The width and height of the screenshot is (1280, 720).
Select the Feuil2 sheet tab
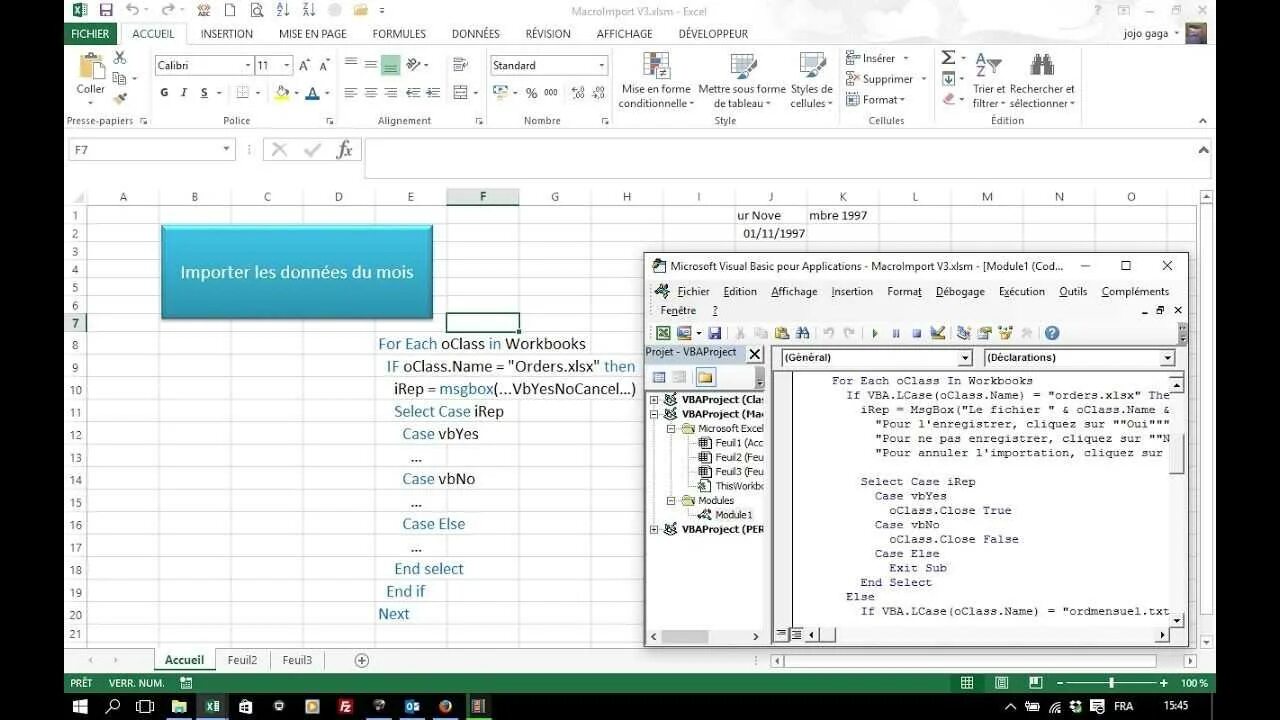(x=242, y=660)
